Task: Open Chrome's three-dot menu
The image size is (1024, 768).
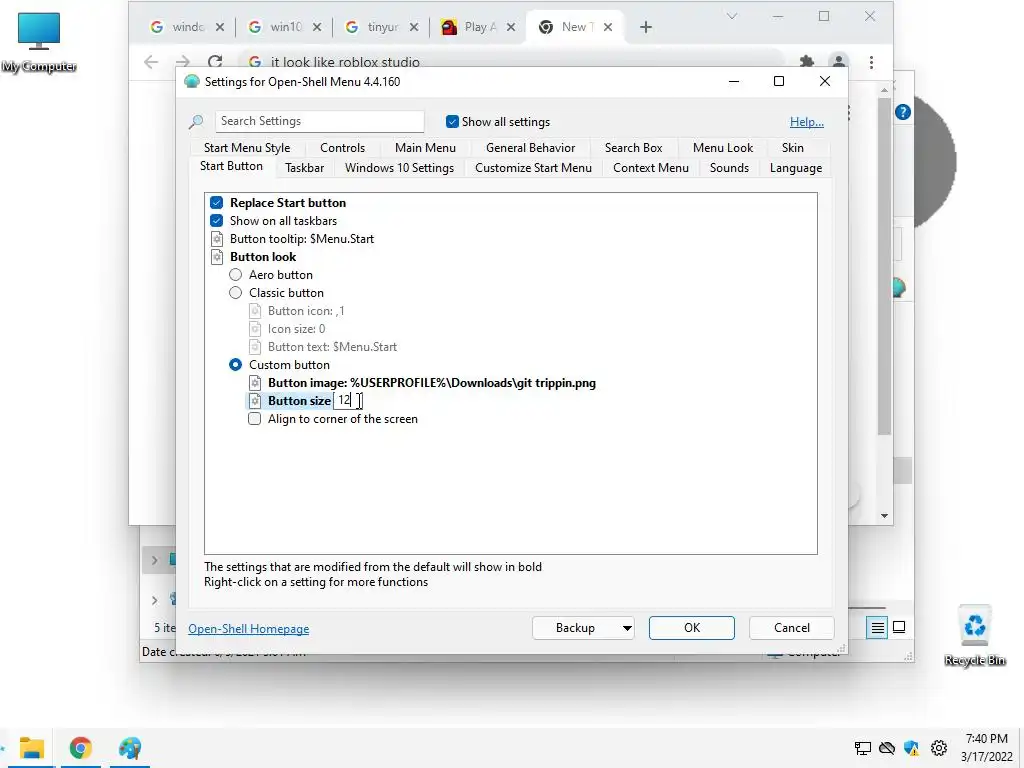Action: (871, 62)
